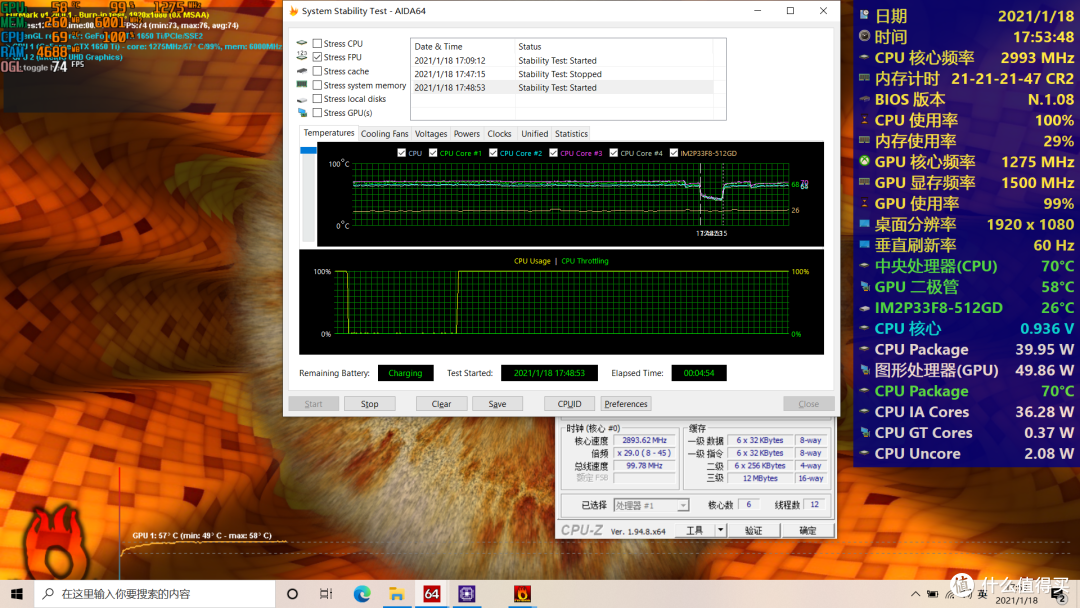Stop the stability test with Stop button
Screen dimensions: 1080x608
click(369, 404)
